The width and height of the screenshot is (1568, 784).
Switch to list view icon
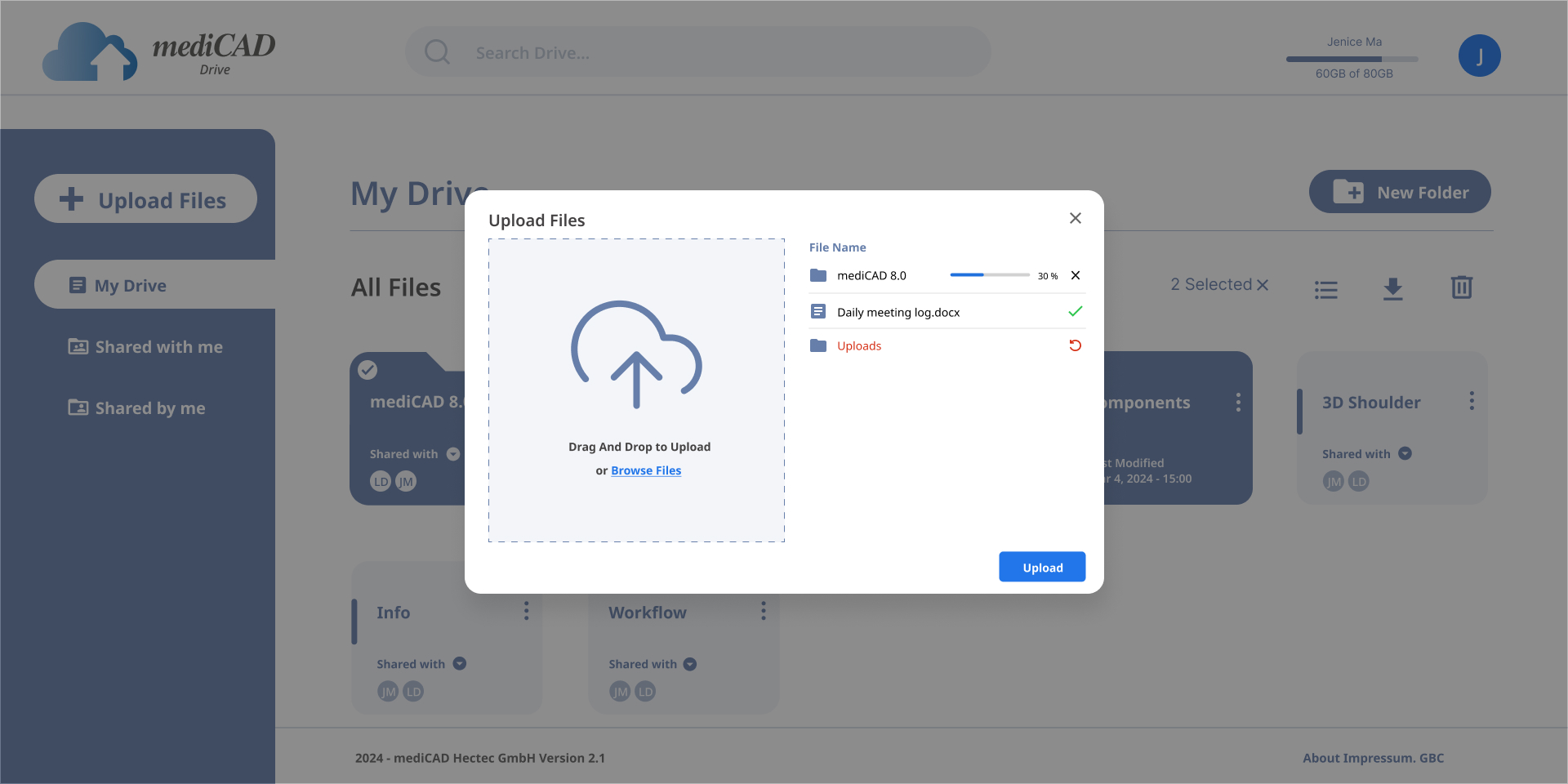coord(1325,289)
